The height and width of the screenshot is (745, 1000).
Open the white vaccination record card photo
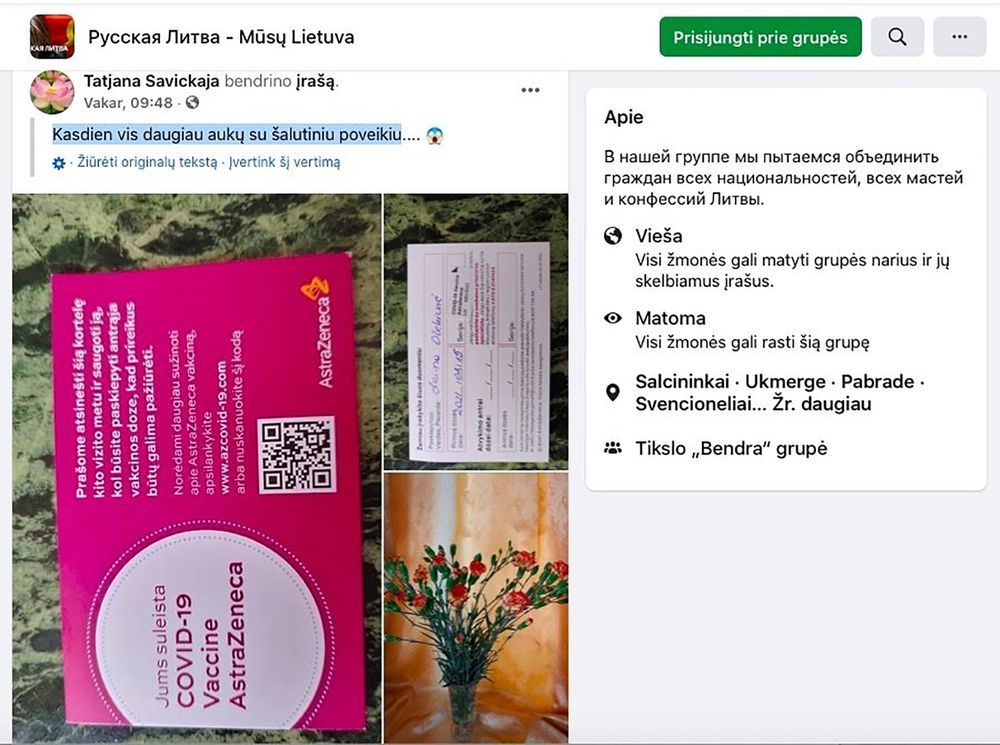[x=476, y=332]
